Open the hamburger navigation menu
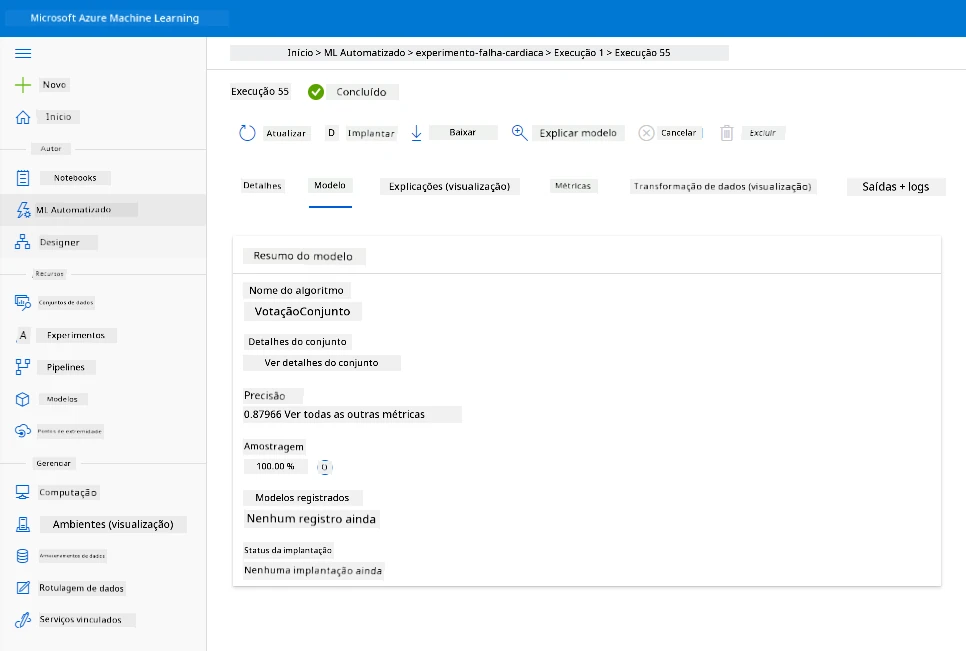Viewport: 966px width, 651px height. [23, 54]
